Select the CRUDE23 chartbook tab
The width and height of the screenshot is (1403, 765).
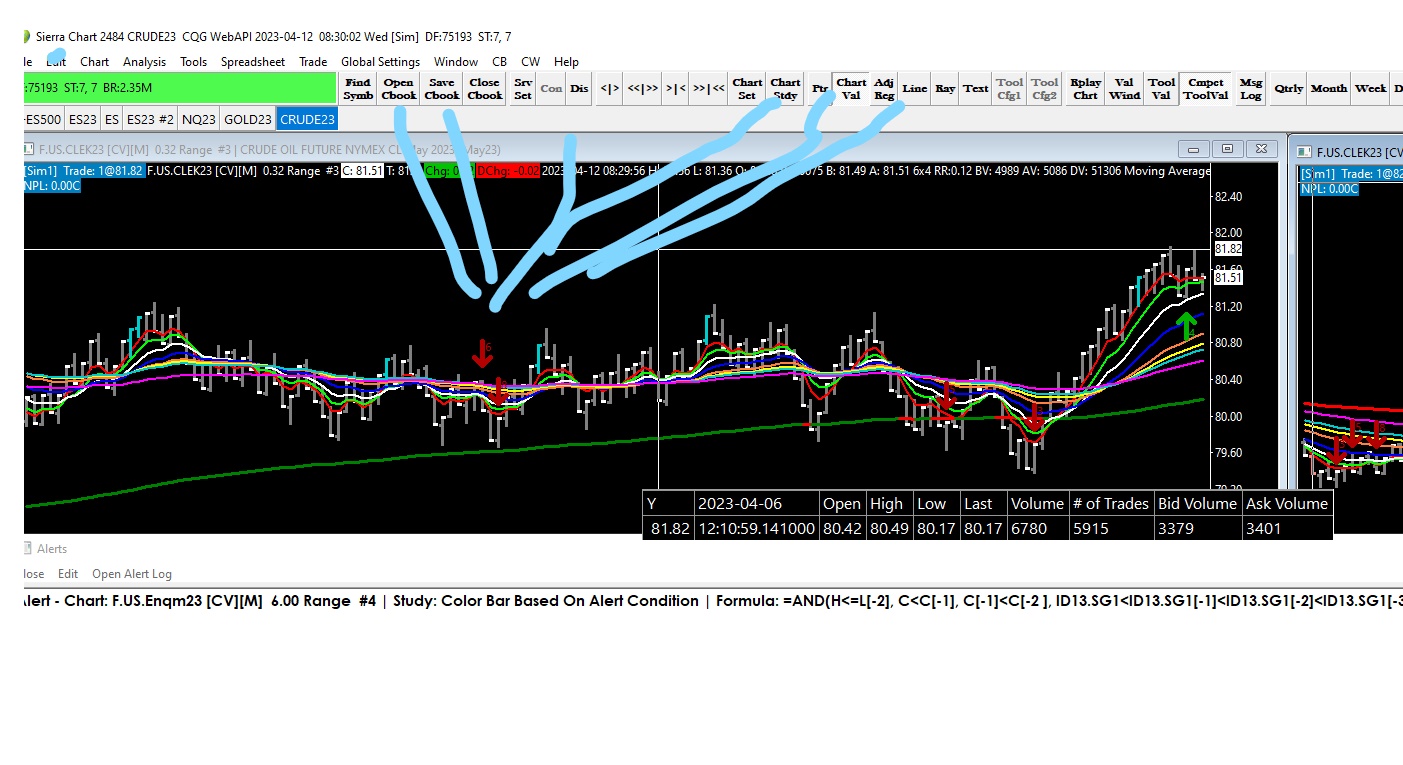(x=307, y=119)
